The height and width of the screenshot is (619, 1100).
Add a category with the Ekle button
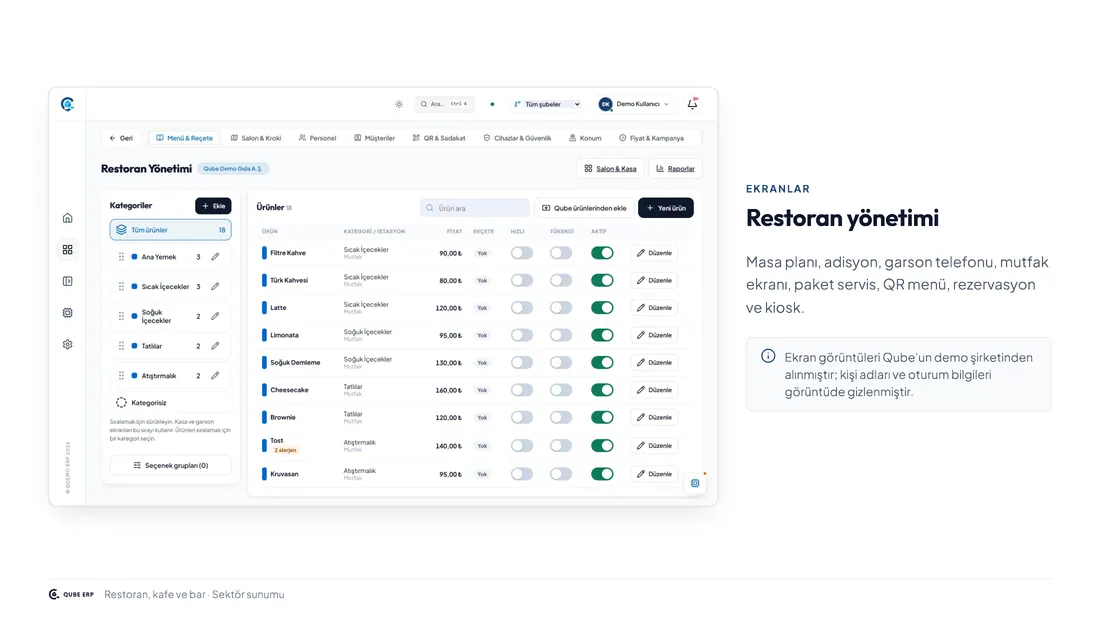pos(213,206)
